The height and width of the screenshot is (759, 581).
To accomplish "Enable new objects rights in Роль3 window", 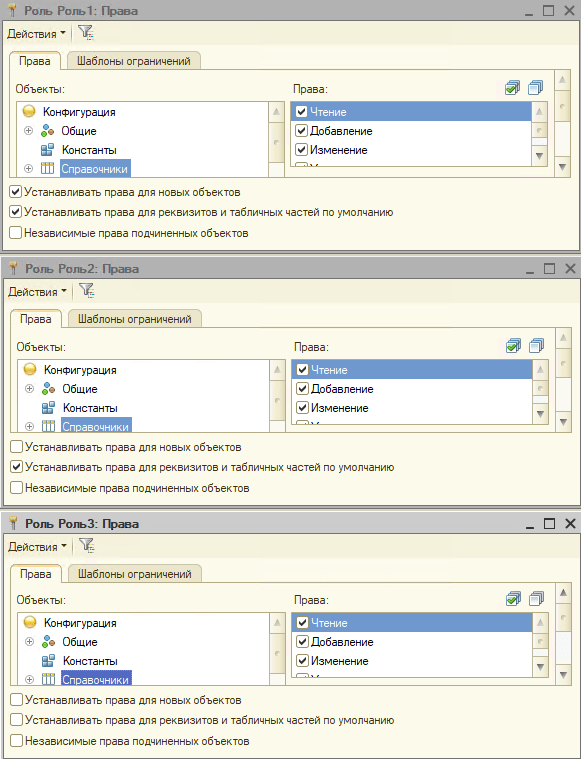I will coord(16,699).
